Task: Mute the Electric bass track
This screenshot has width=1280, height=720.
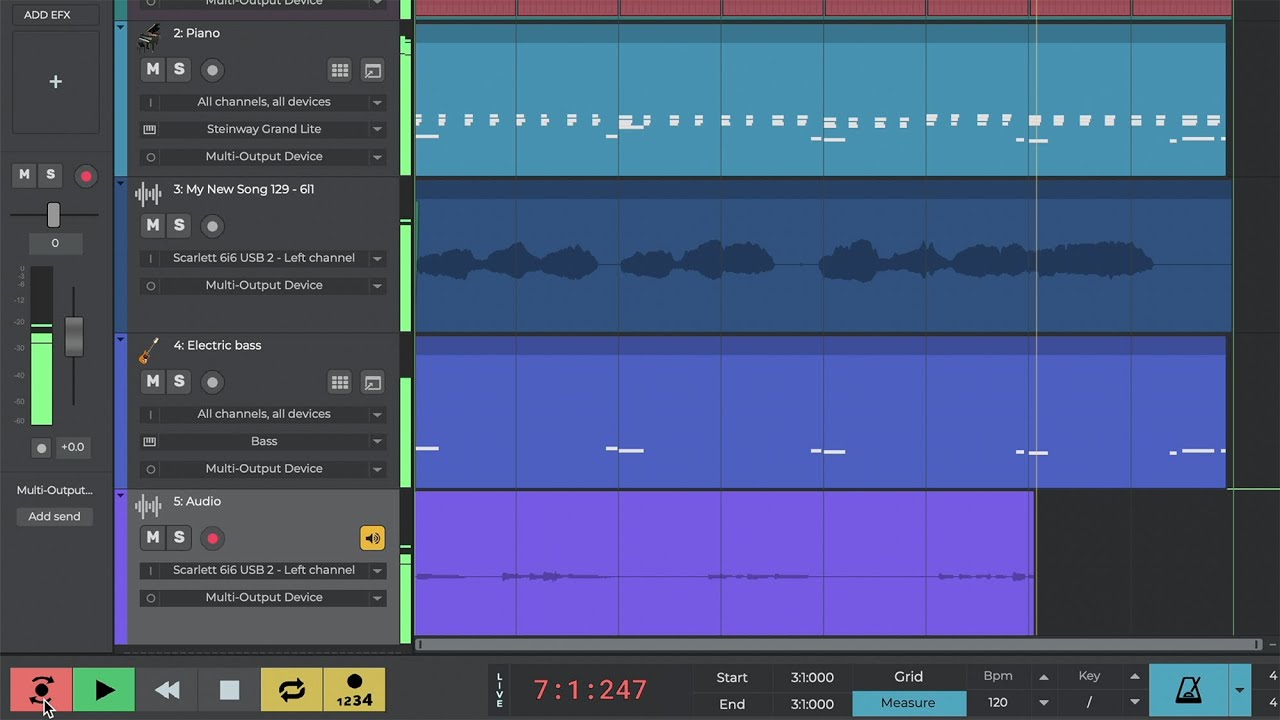Action: coord(153,381)
